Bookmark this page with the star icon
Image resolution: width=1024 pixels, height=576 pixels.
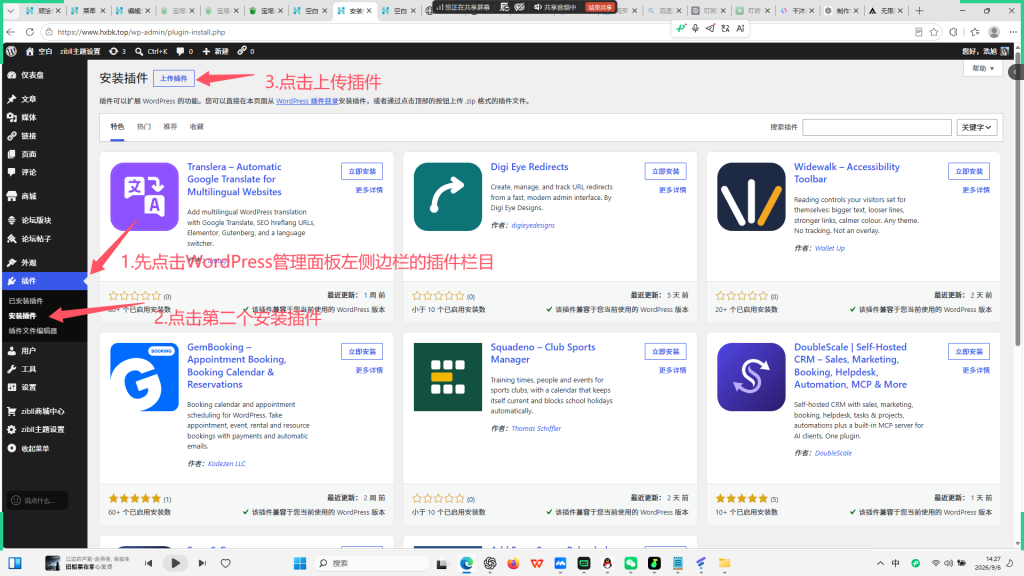point(934,32)
